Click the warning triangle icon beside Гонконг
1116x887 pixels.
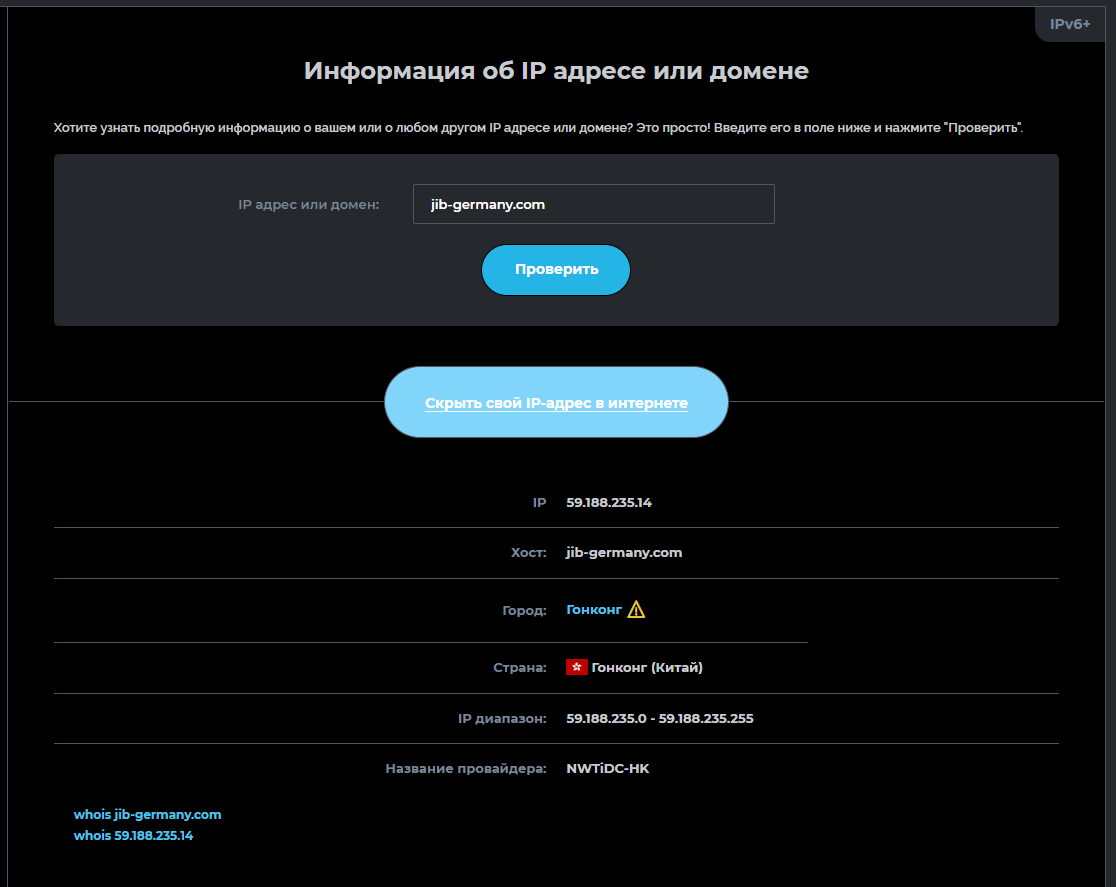click(636, 609)
